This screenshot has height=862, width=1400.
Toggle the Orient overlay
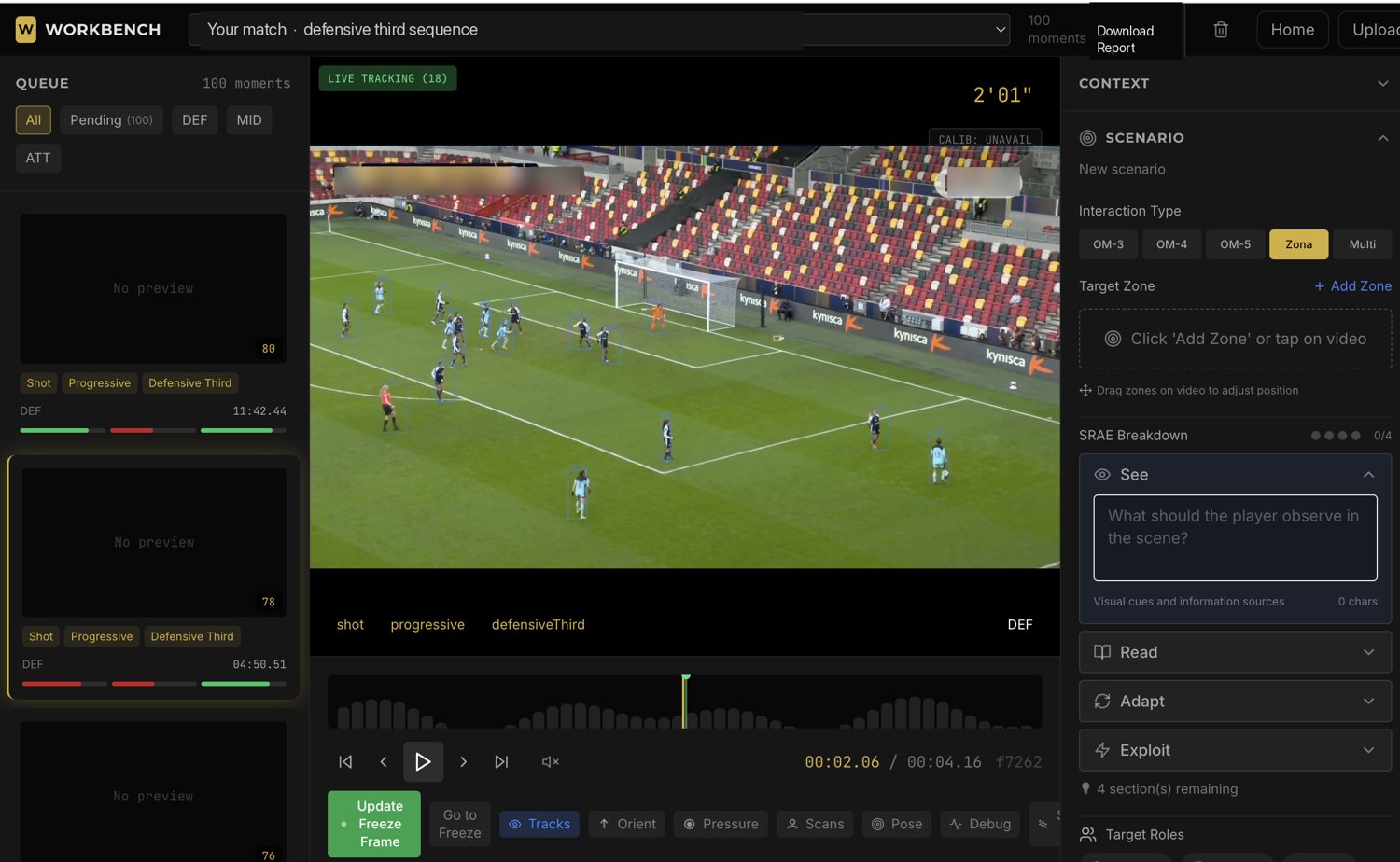click(x=627, y=824)
